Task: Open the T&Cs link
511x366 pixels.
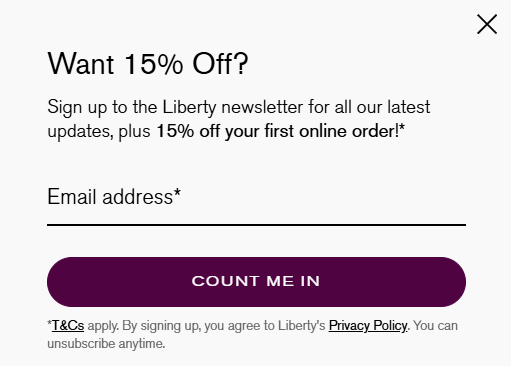Action: [x=68, y=325]
